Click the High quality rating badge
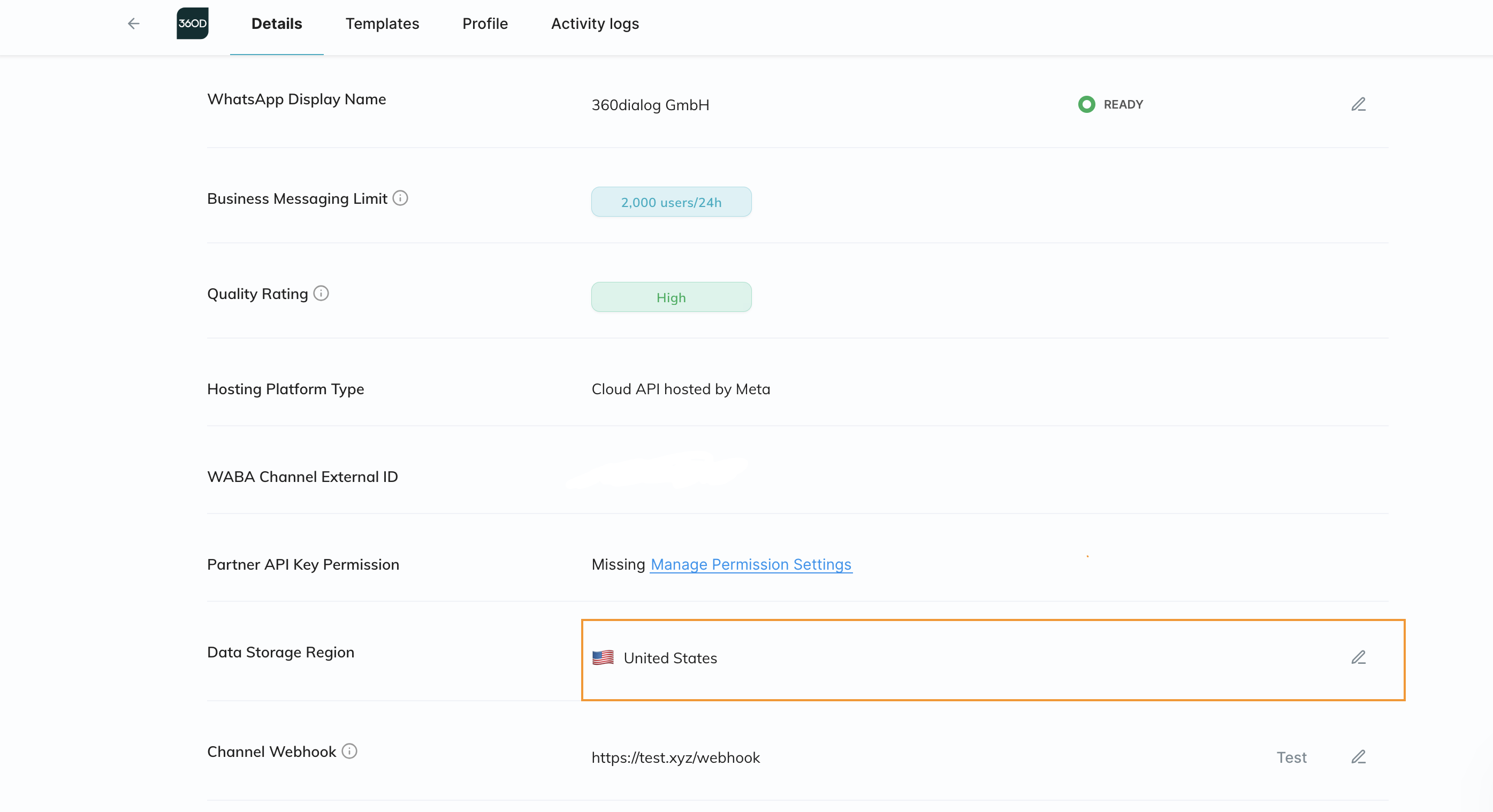Viewport: 1493px width, 812px height. [671, 297]
